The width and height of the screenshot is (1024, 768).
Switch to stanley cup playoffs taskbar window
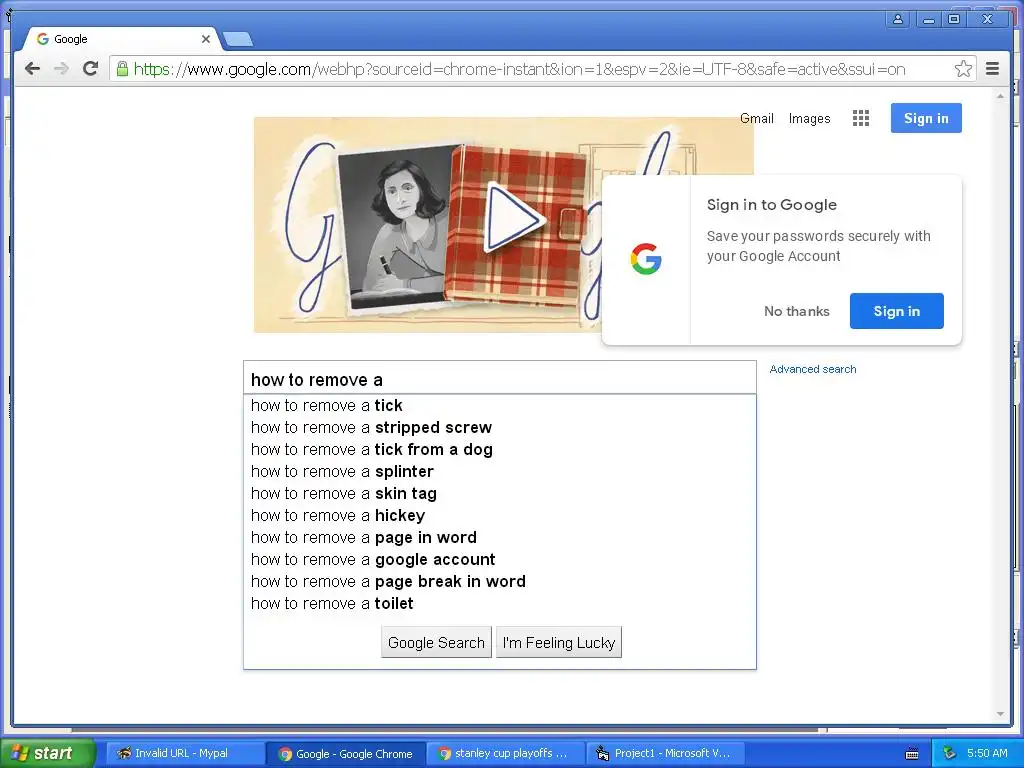click(x=507, y=754)
